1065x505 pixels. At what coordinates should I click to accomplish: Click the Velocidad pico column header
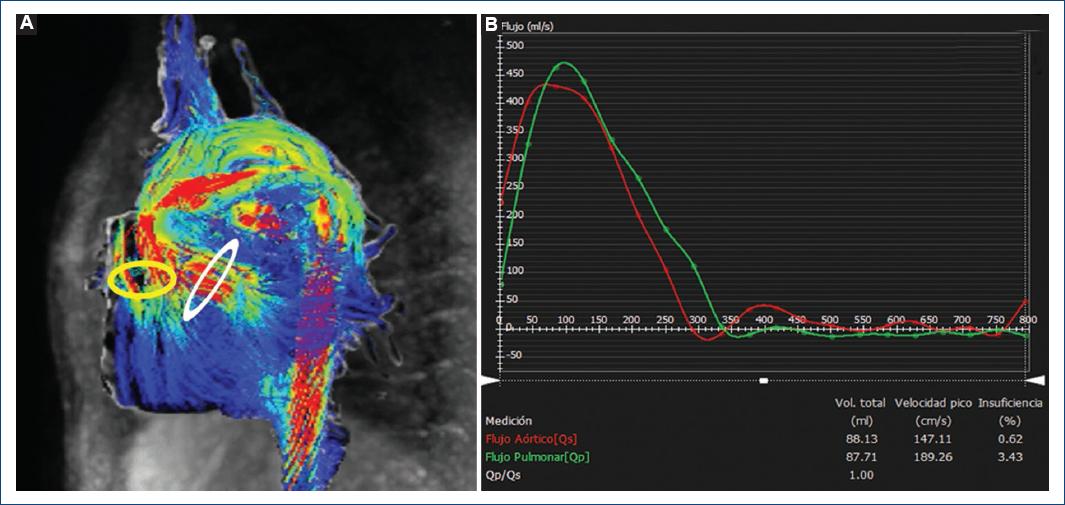[932, 403]
